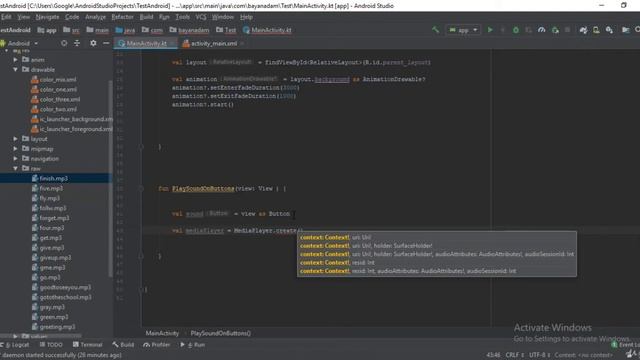
Task: Select finish.mp3 in raw folder
Action: [x=50, y=178]
